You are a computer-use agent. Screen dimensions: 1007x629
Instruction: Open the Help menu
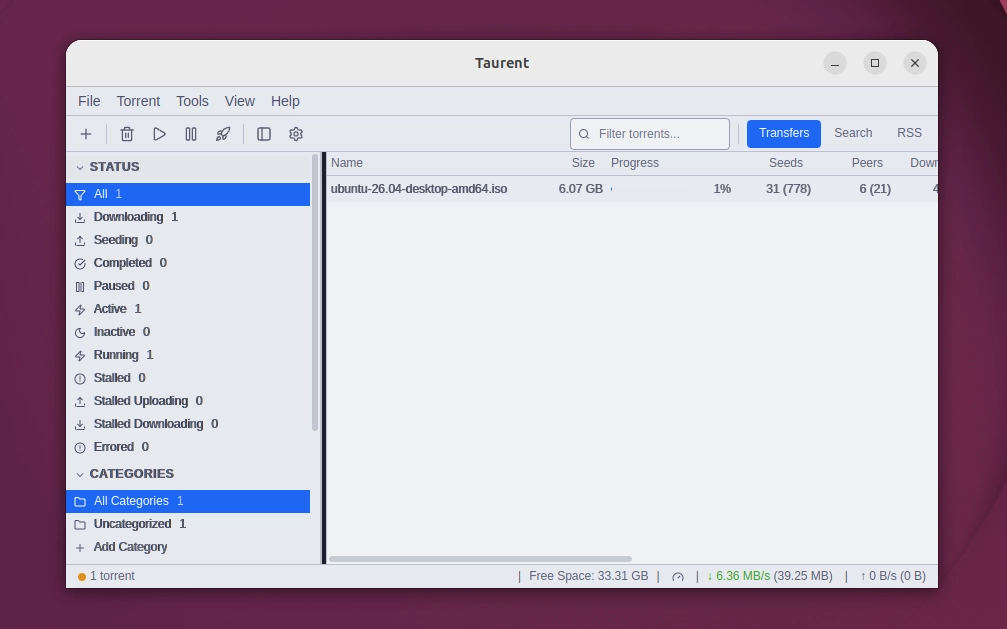tap(285, 101)
